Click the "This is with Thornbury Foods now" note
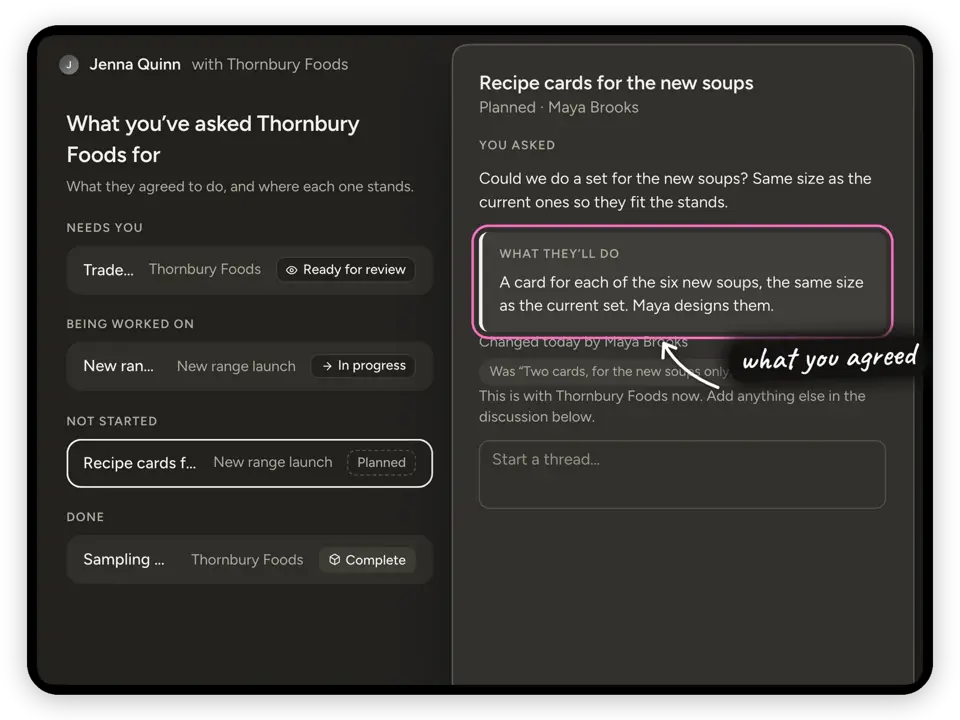The width and height of the screenshot is (960, 720). click(x=672, y=406)
